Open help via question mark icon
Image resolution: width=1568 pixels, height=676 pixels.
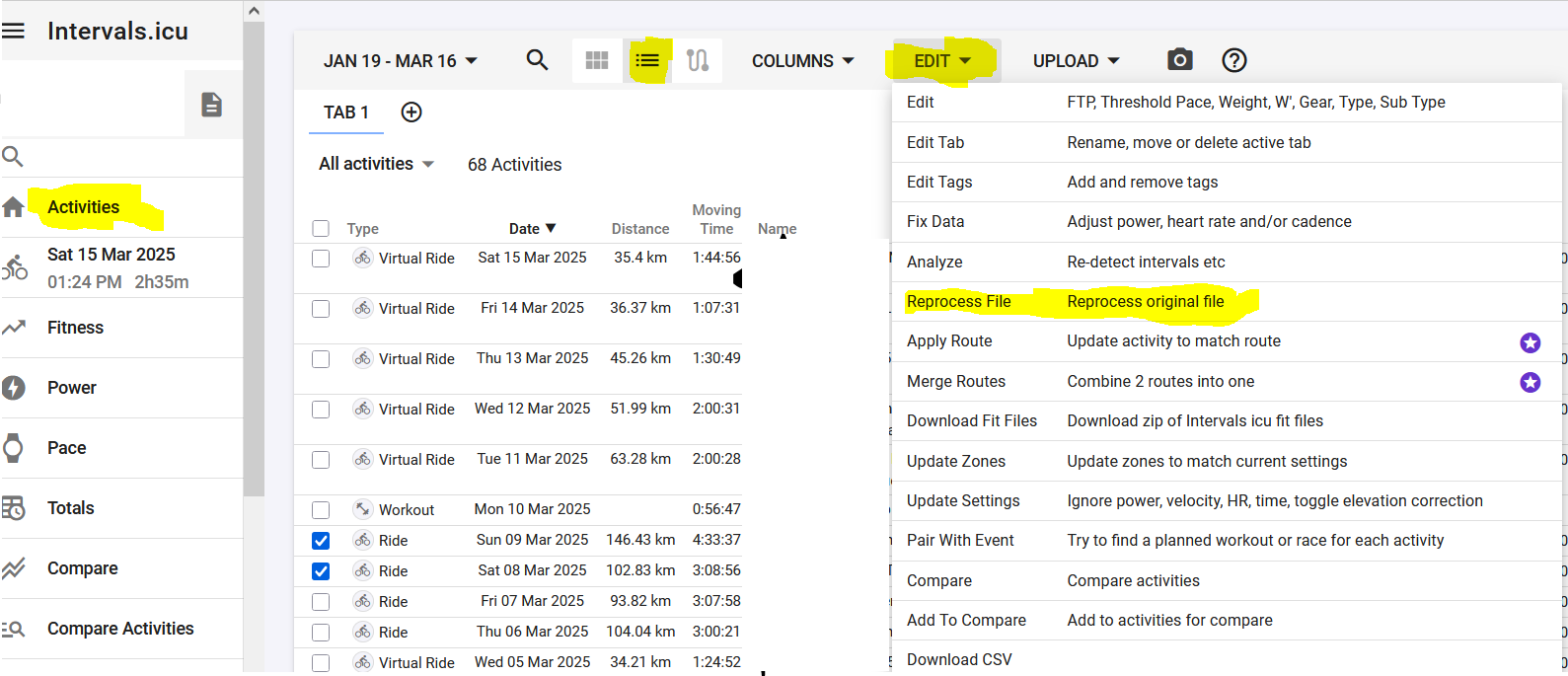click(1233, 60)
